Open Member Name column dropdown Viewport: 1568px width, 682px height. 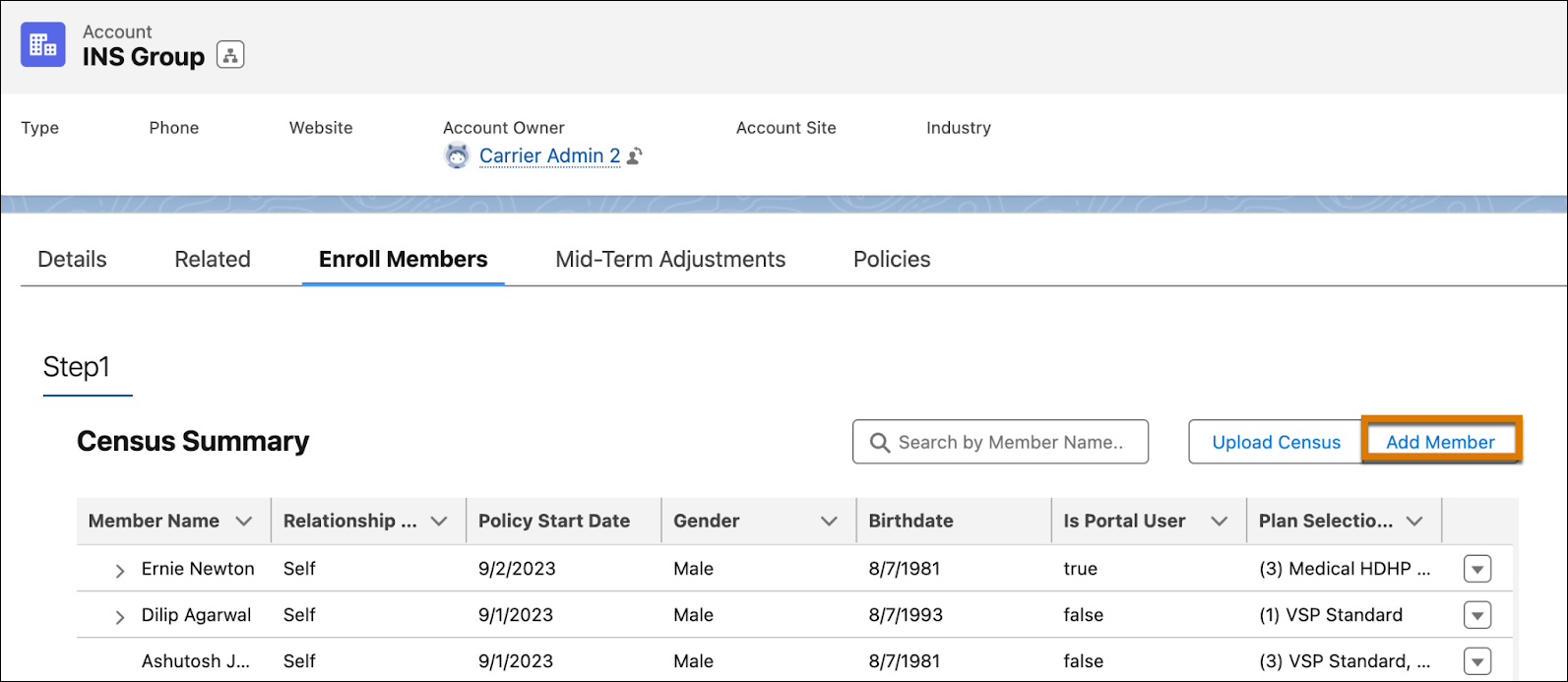[244, 522]
